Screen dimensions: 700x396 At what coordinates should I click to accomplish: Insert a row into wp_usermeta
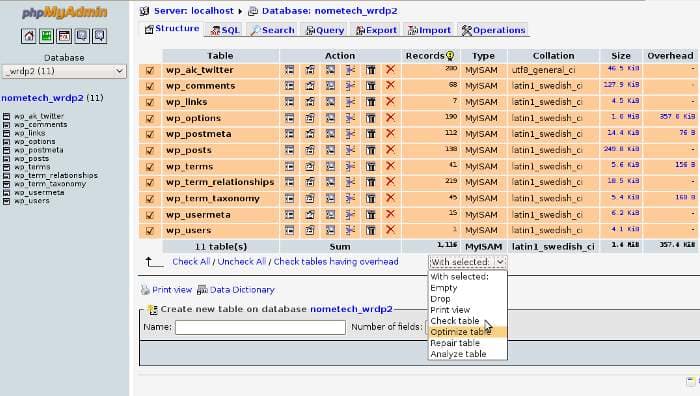(x=350, y=215)
